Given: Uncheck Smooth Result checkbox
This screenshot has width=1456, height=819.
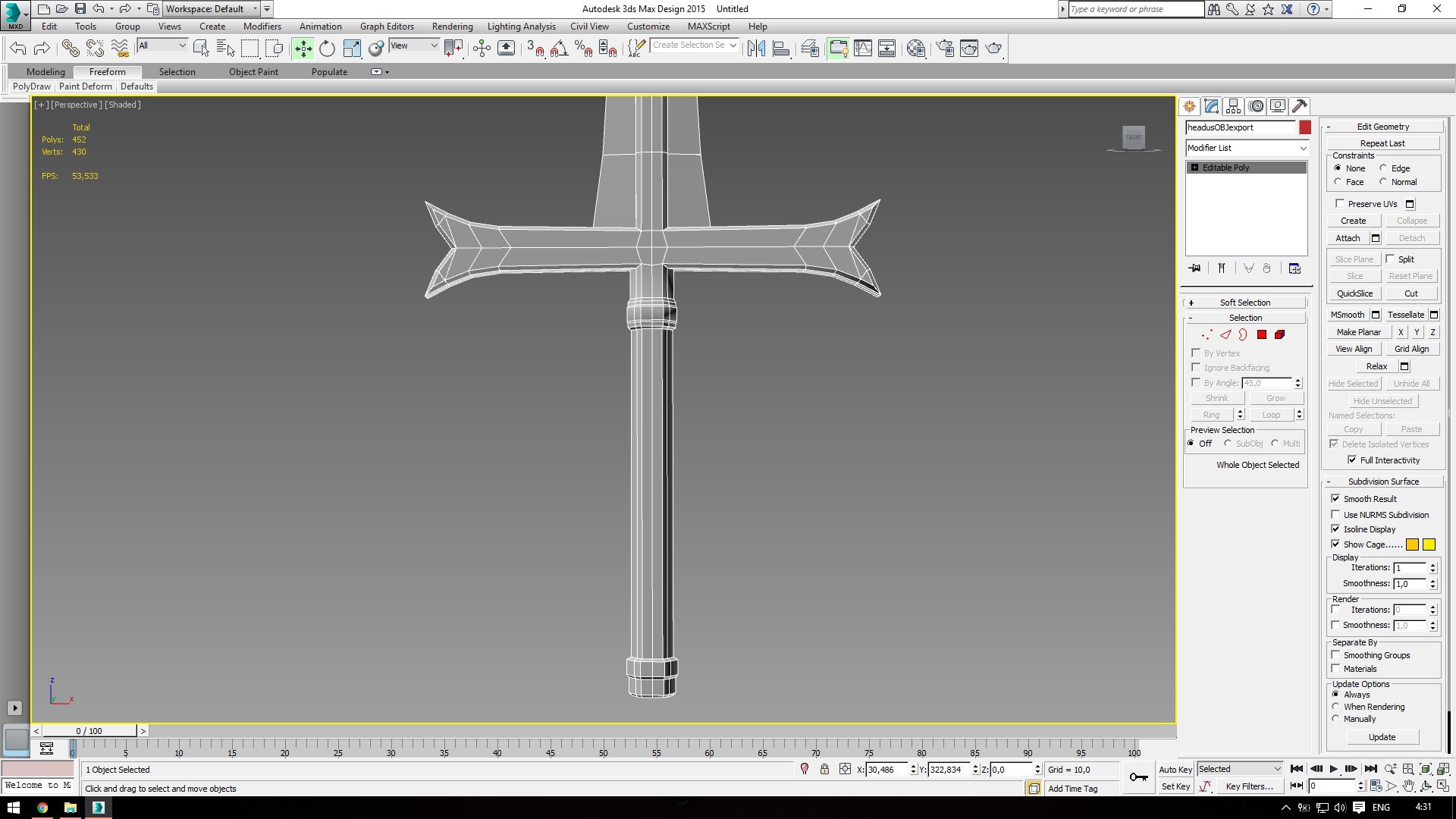Looking at the screenshot, I should [x=1335, y=498].
